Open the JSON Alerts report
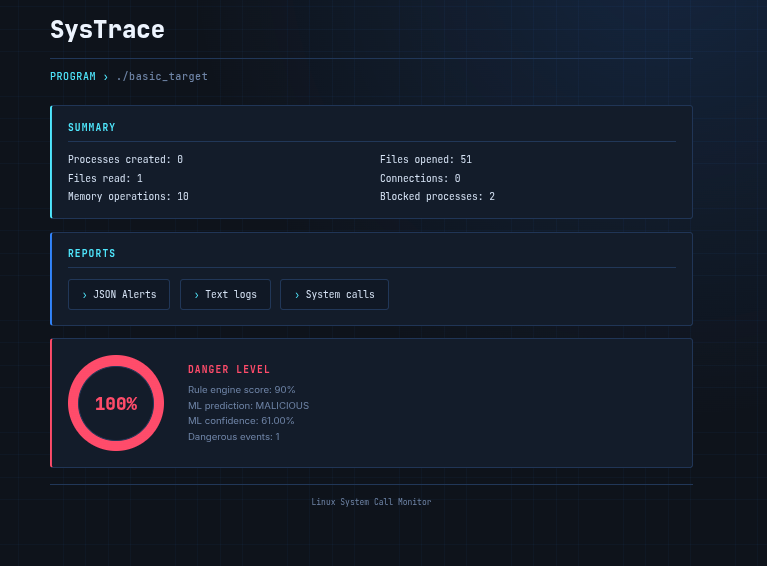 [x=119, y=294]
